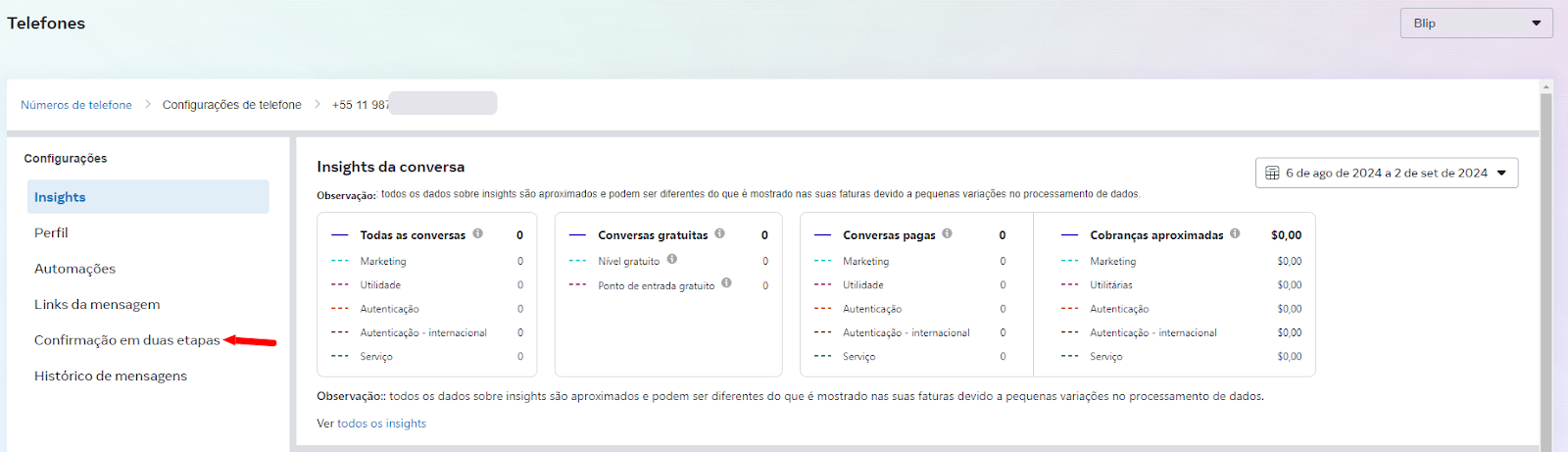Click info icon by Ponto de entrada gratuito
This screenshot has height=452, width=1568.
pyautogui.click(x=726, y=282)
